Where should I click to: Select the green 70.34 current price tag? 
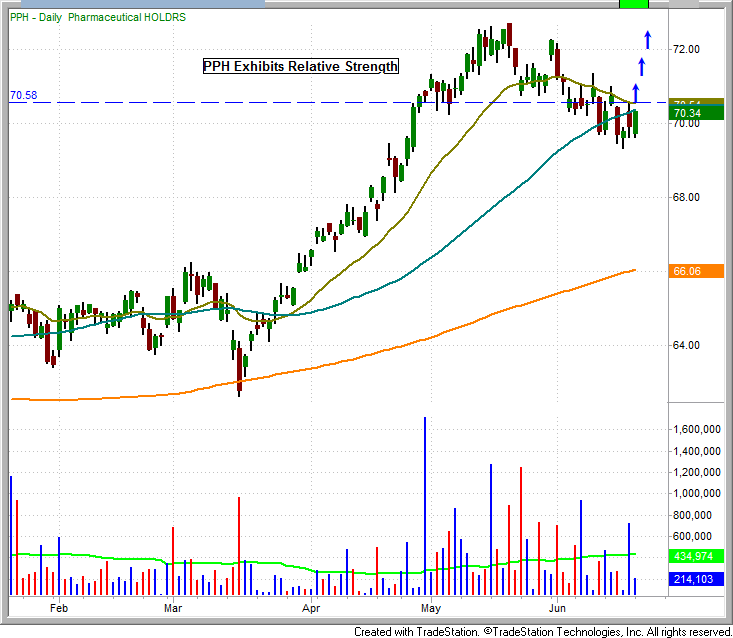[696, 113]
